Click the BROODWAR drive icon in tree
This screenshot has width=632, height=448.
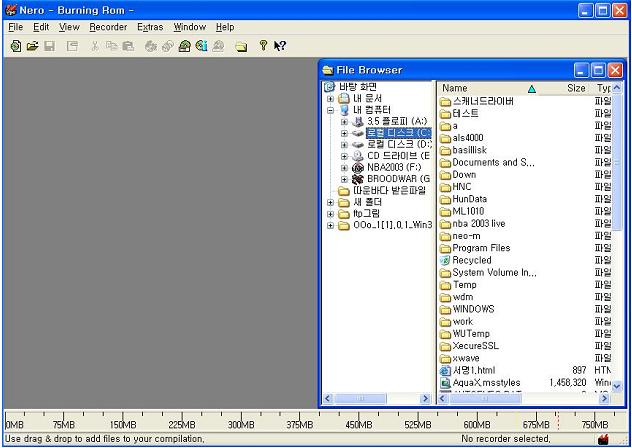(358, 179)
